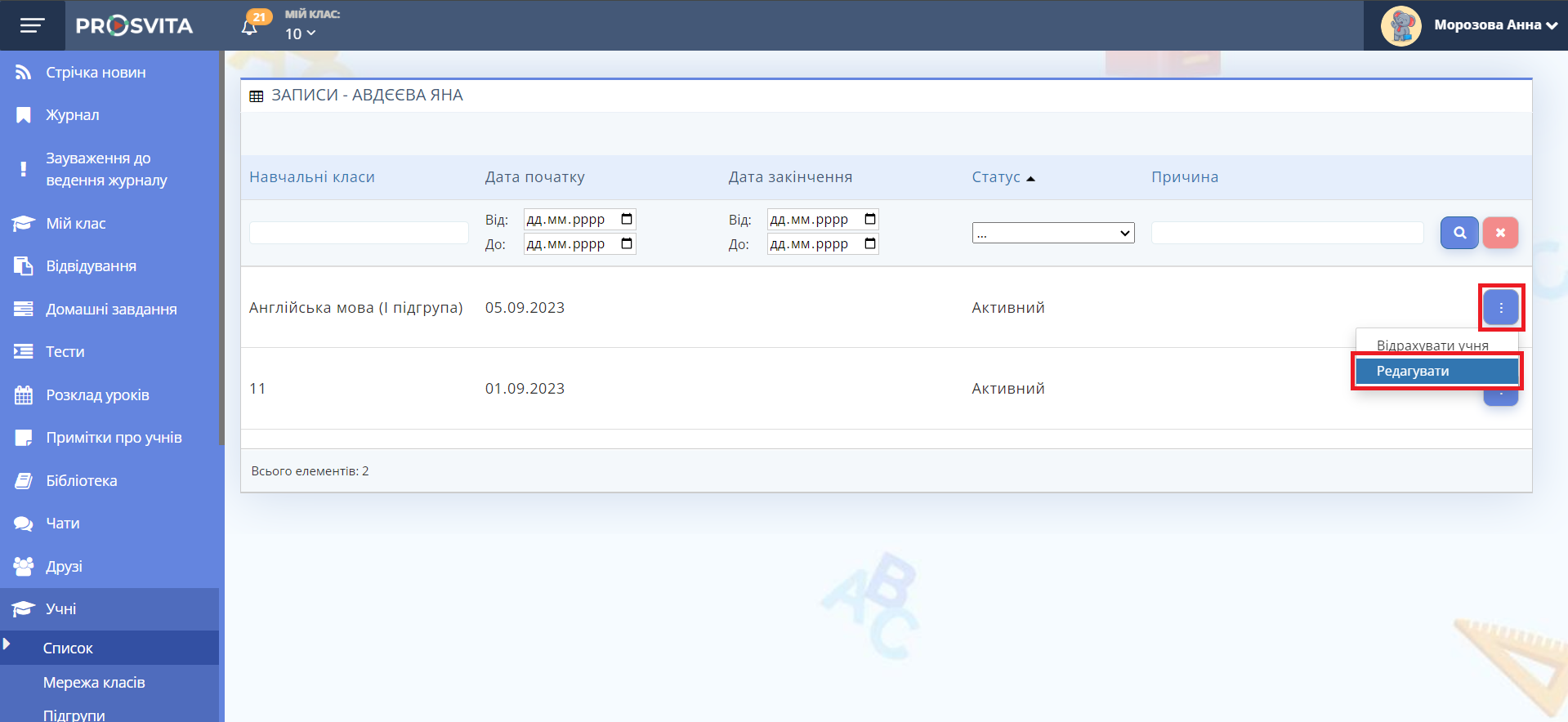Click the Причина filter input field
This screenshot has height=722, width=1568.
pos(1287,233)
